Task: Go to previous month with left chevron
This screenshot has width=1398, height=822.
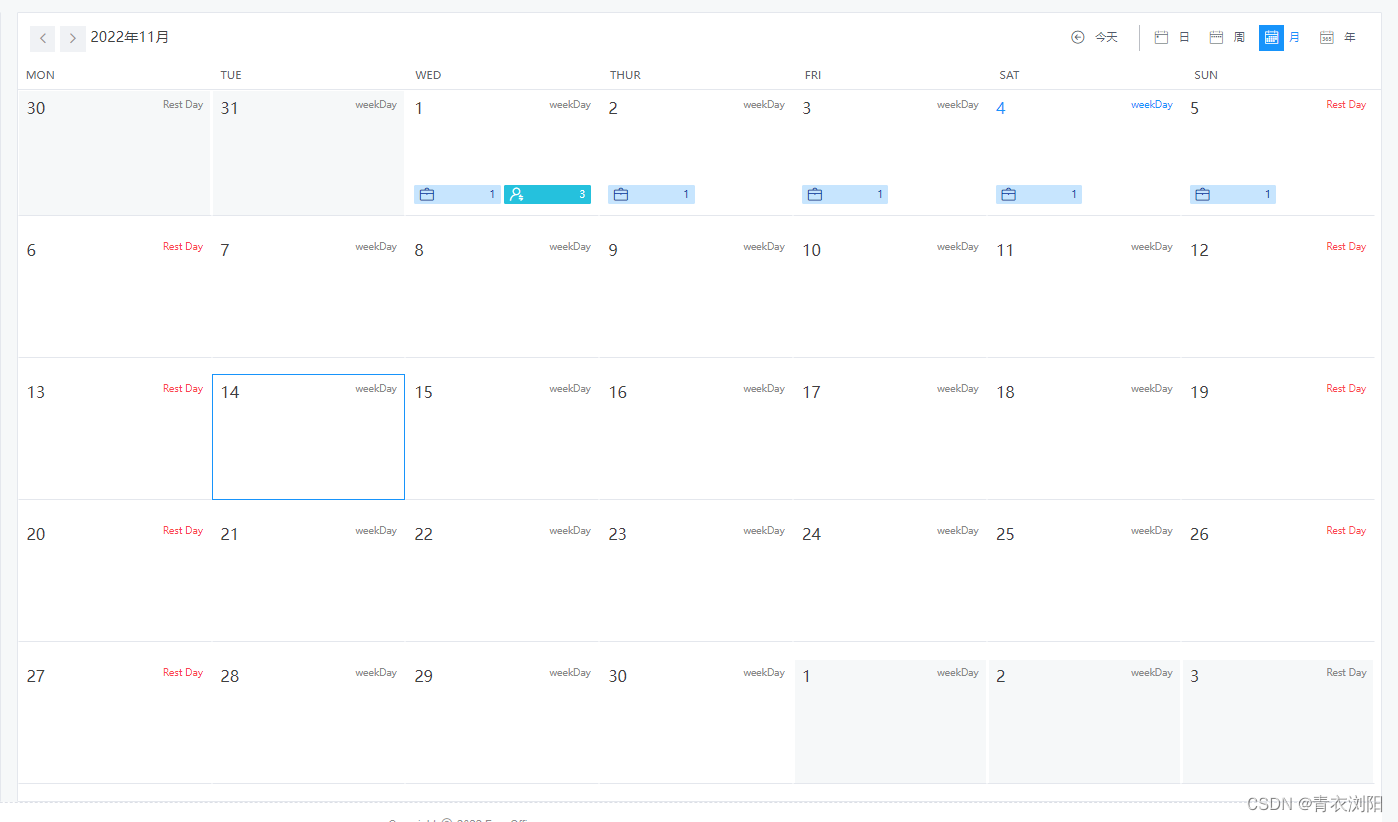Action: pos(43,38)
